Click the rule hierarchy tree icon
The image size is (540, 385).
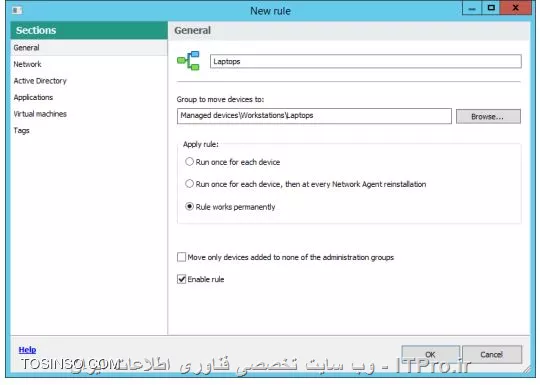coord(188,61)
